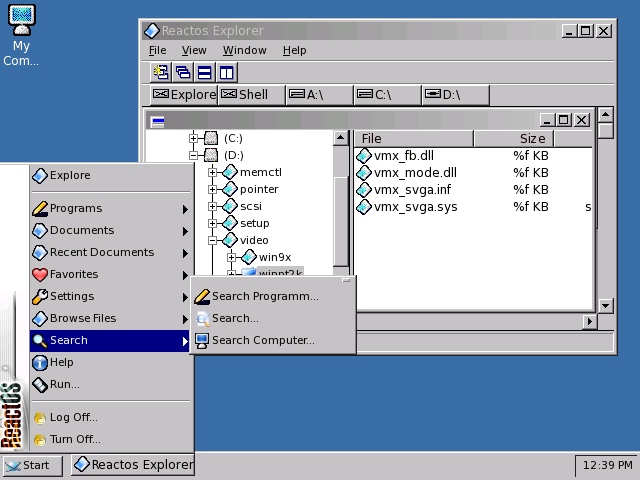Screen dimensions: 640x480
Task: Expand the C: drive tree node
Action: (x=193, y=138)
